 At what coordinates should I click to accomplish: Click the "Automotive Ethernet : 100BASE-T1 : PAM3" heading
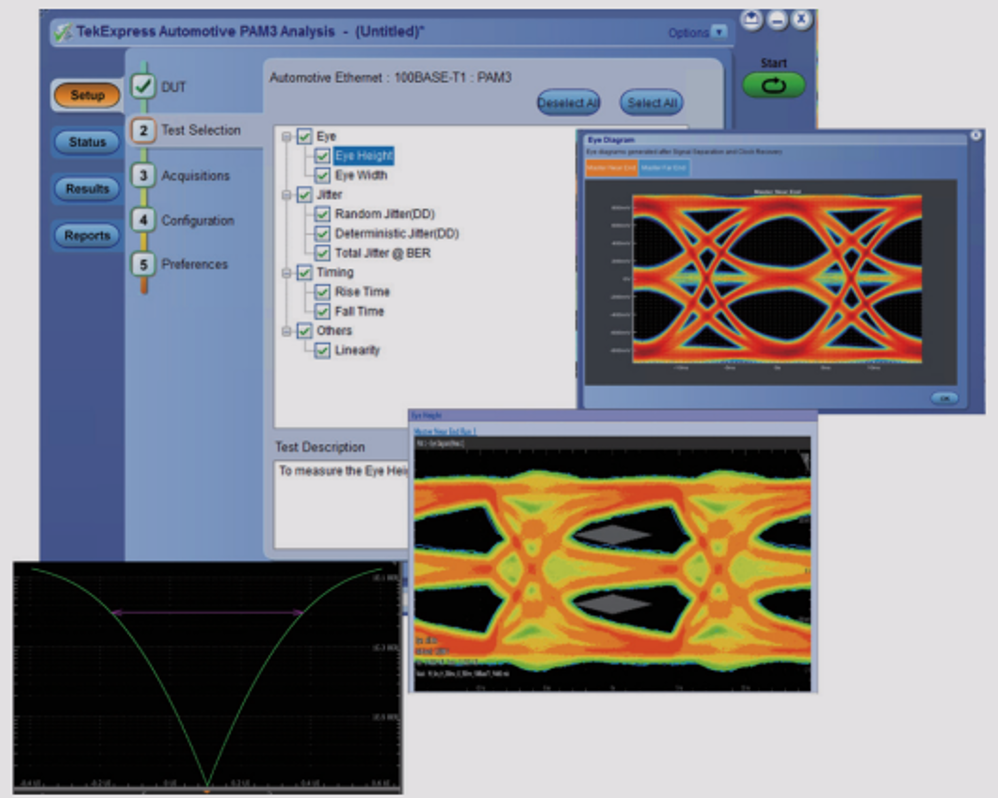(x=390, y=78)
